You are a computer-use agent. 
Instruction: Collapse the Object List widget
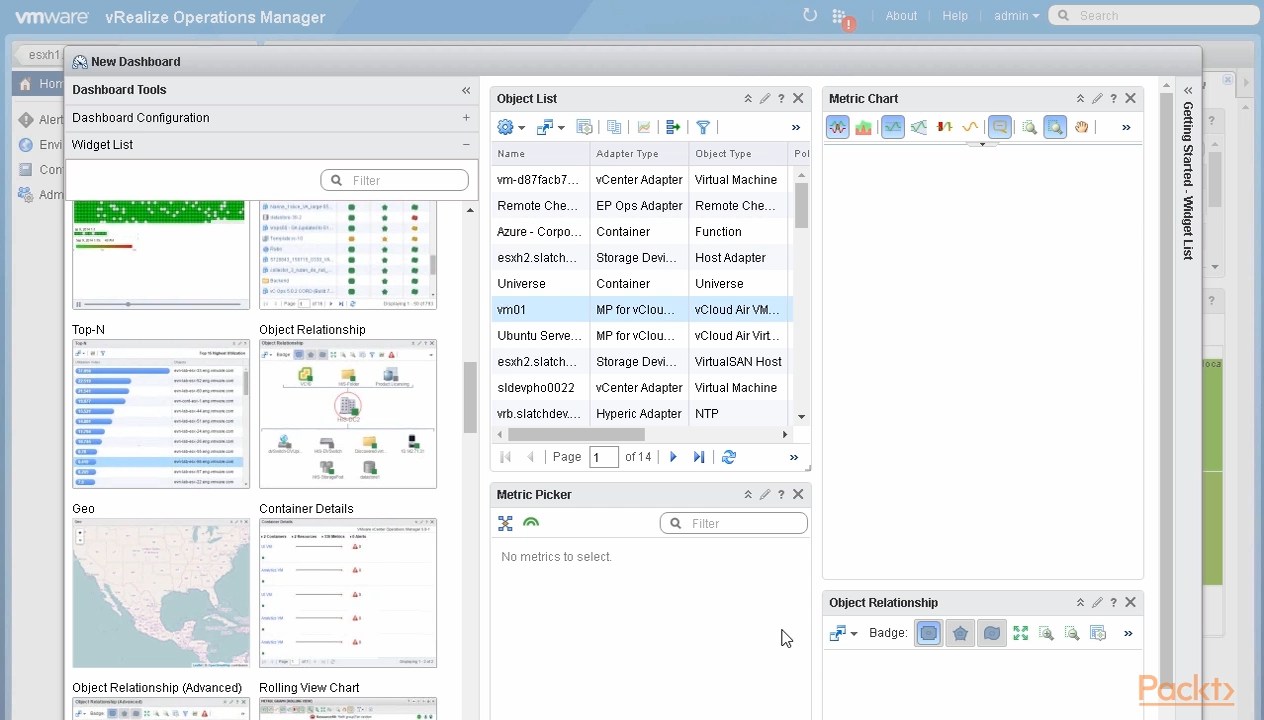748,99
